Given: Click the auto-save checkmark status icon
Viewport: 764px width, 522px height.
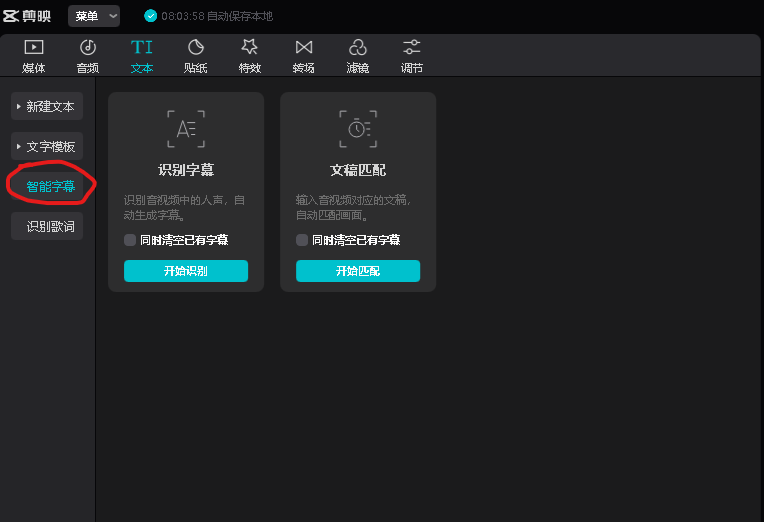Looking at the screenshot, I should pyautogui.click(x=151, y=16).
